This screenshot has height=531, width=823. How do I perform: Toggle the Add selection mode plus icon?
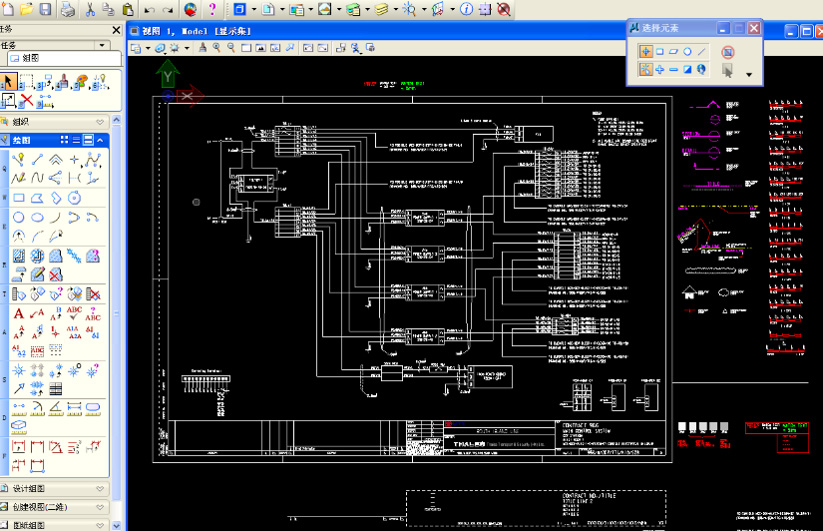(x=659, y=70)
